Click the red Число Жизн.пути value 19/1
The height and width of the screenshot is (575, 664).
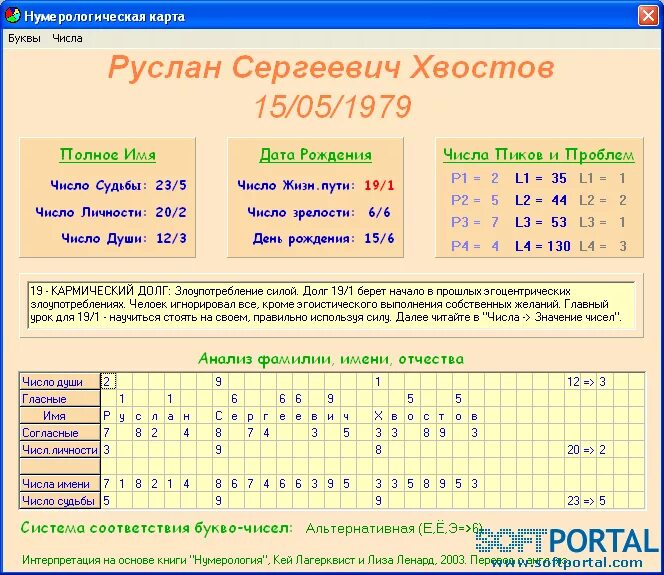tap(379, 185)
